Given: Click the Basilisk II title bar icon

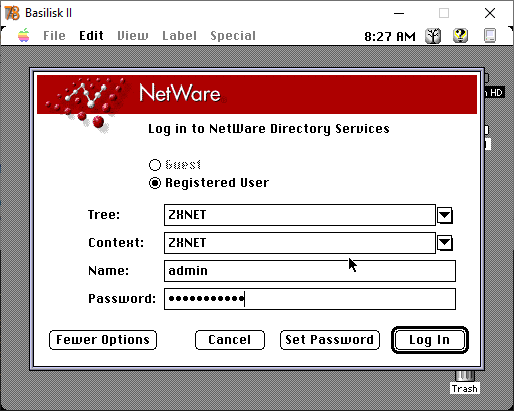Looking at the screenshot, I should coord(12,13).
